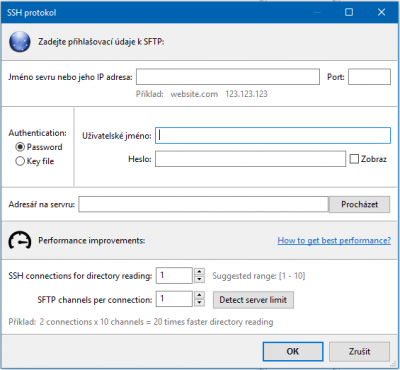400x370 pixels.
Task: Click the Detect server limit button
Action: (x=253, y=300)
